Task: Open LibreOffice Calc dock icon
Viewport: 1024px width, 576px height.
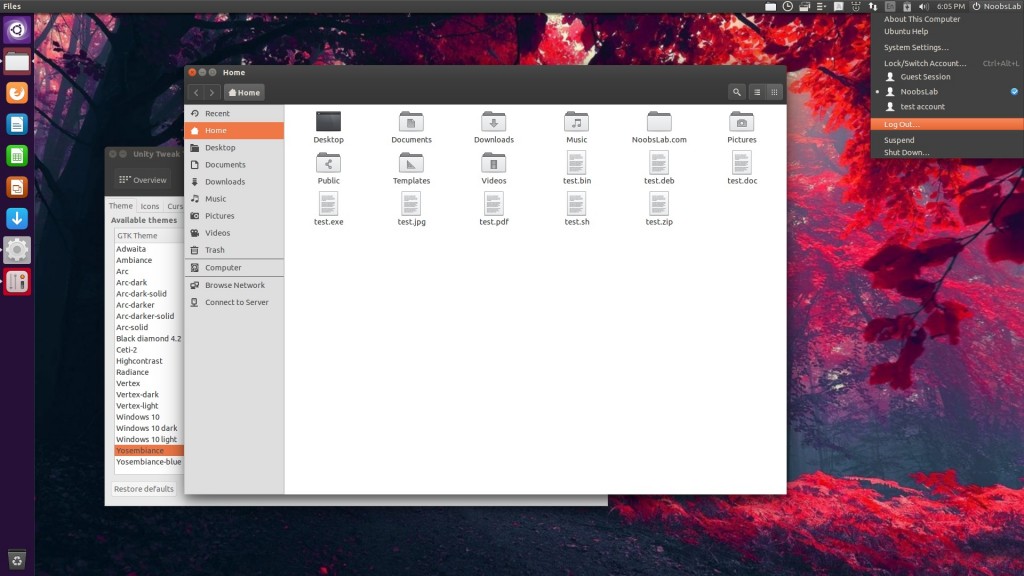Action: tap(17, 155)
